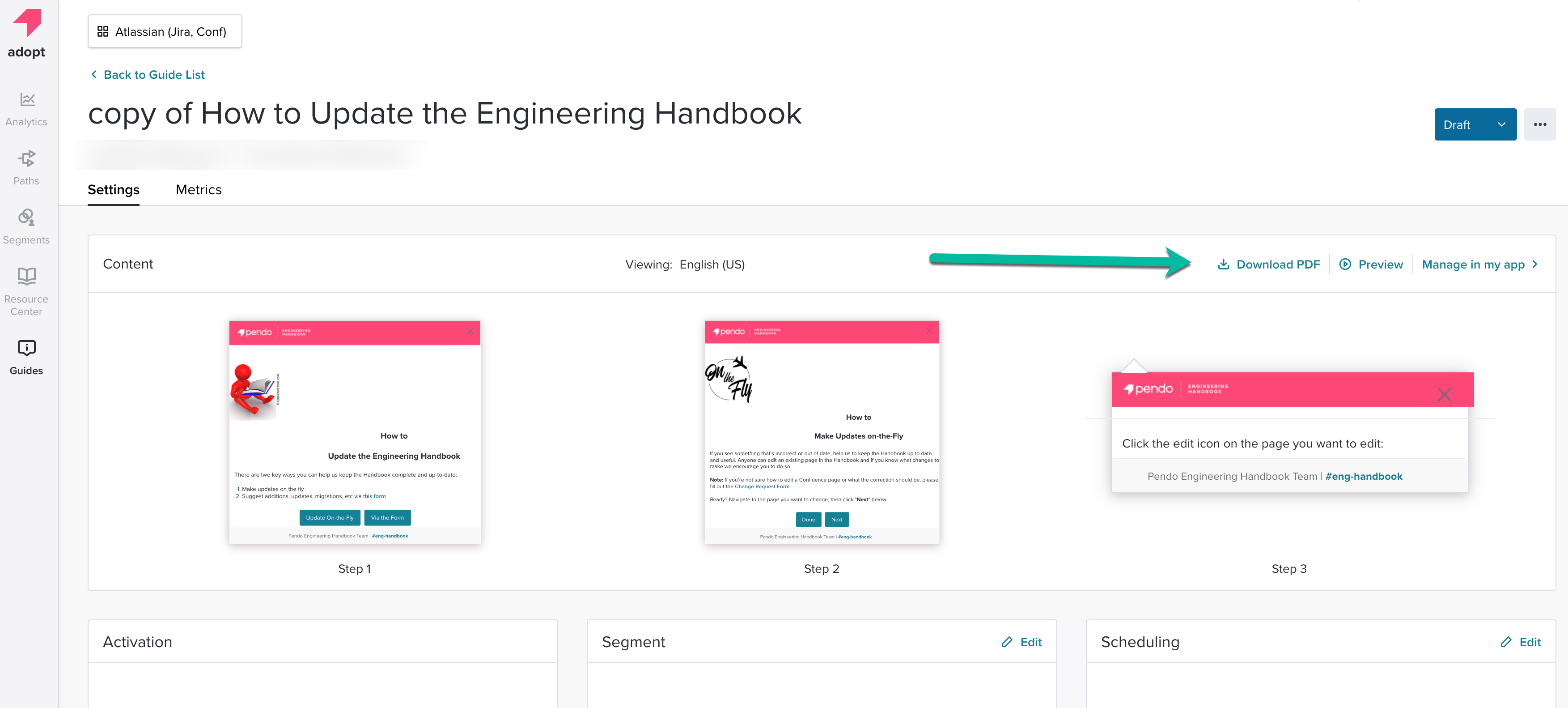Viewport: 1568px width, 708px height.
Task: Close the Step 3 guide preview X
Action: (x=1445, y=394)
